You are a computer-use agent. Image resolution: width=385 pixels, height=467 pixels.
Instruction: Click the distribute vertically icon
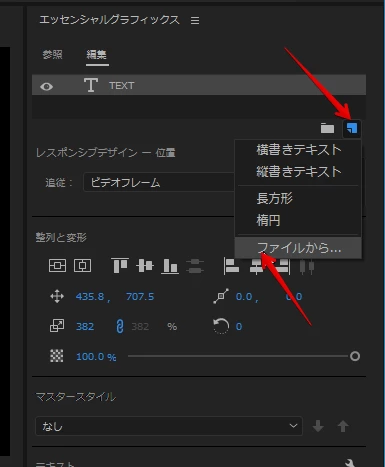pos(195,266)
